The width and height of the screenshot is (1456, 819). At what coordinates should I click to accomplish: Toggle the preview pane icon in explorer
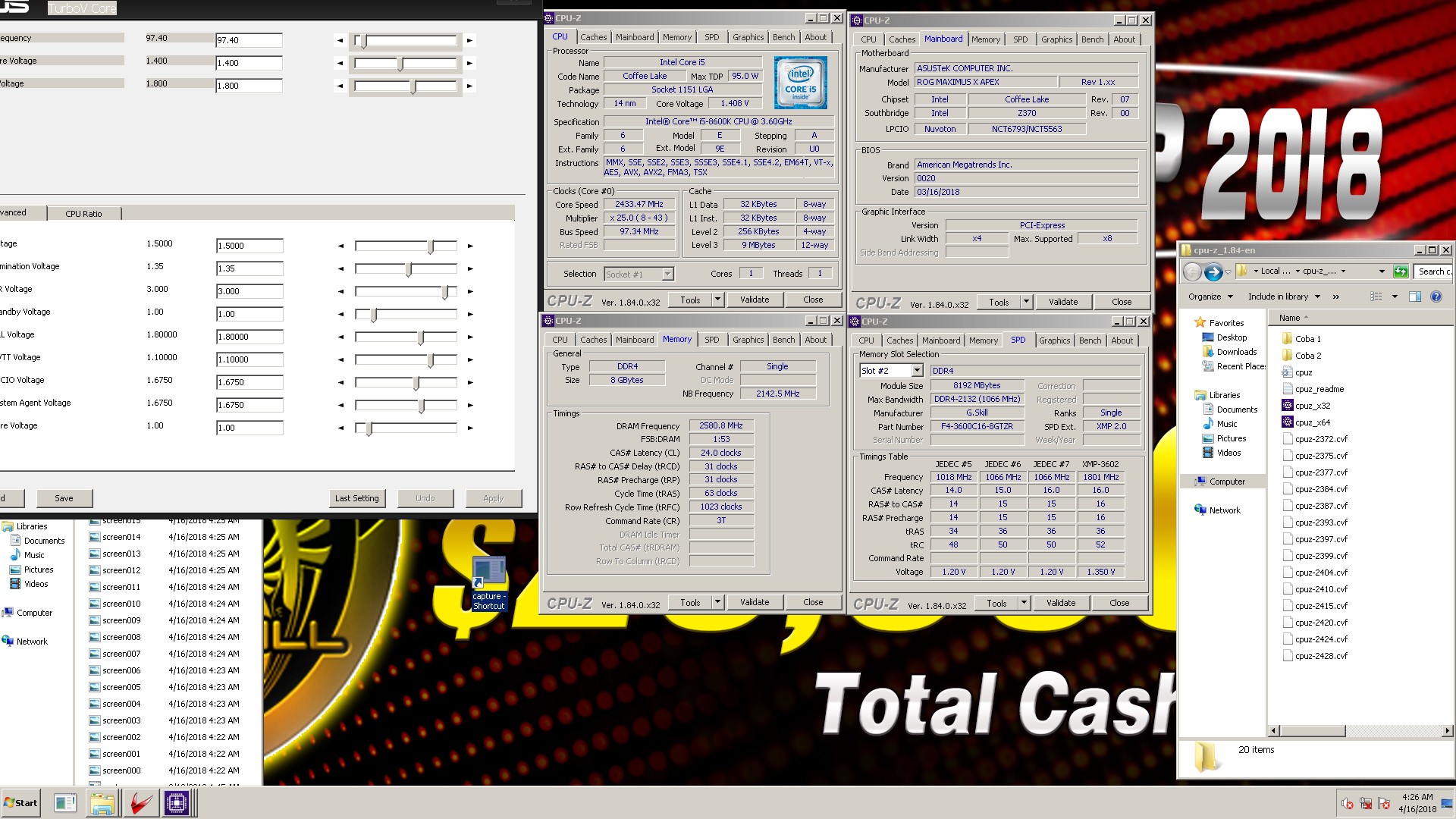[1415, 297]
